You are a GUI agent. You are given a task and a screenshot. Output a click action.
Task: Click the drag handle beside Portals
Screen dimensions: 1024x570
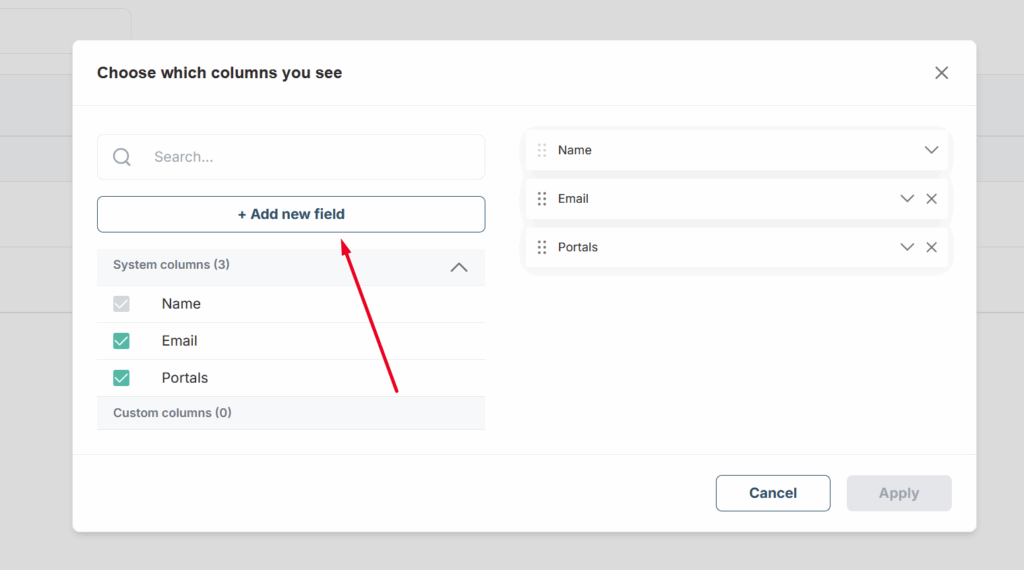tap(542, 247)
